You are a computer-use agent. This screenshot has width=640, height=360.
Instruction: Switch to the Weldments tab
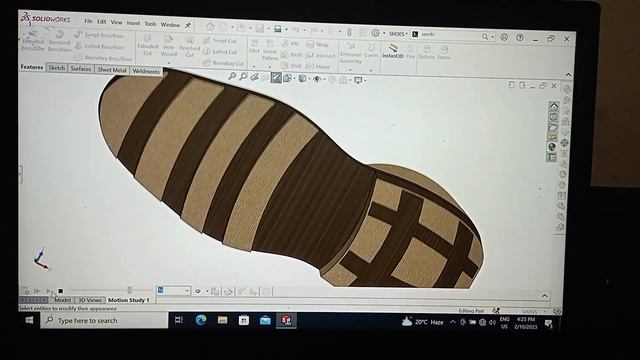click(146, 71)
